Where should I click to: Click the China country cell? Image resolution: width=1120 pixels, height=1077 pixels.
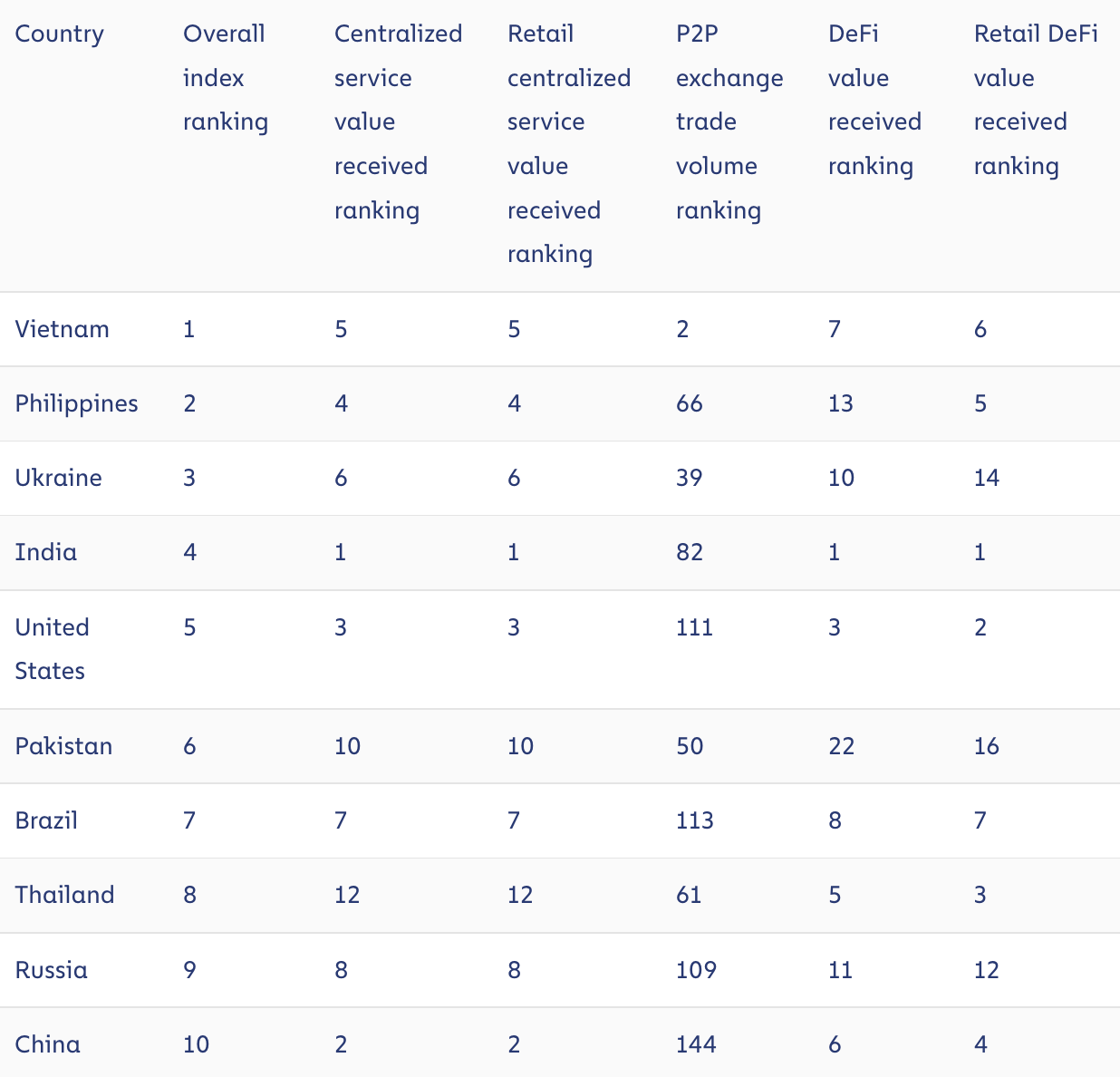click(x=48, y=1044)
